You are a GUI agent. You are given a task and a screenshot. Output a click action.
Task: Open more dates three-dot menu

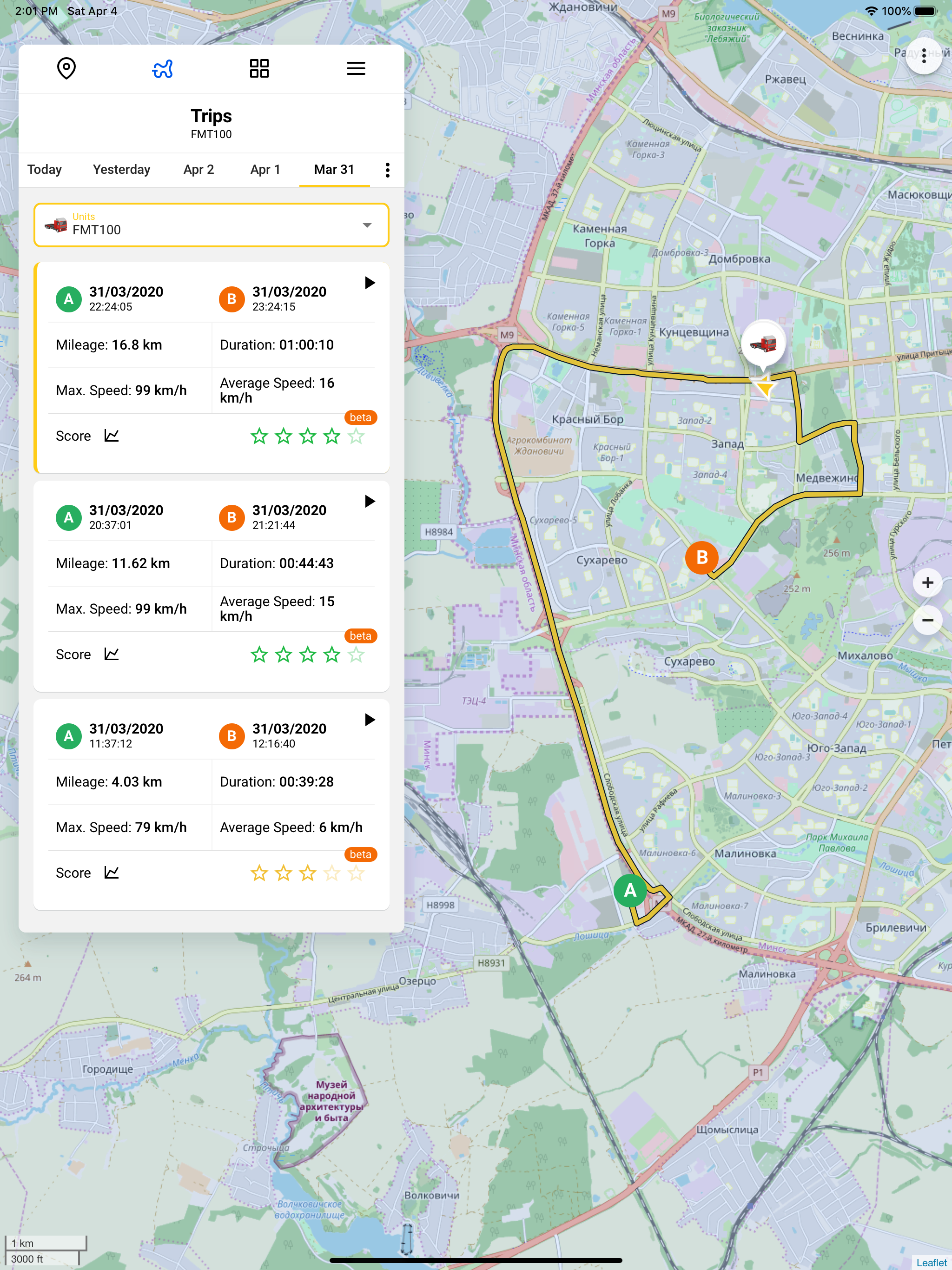click(388, 170)
